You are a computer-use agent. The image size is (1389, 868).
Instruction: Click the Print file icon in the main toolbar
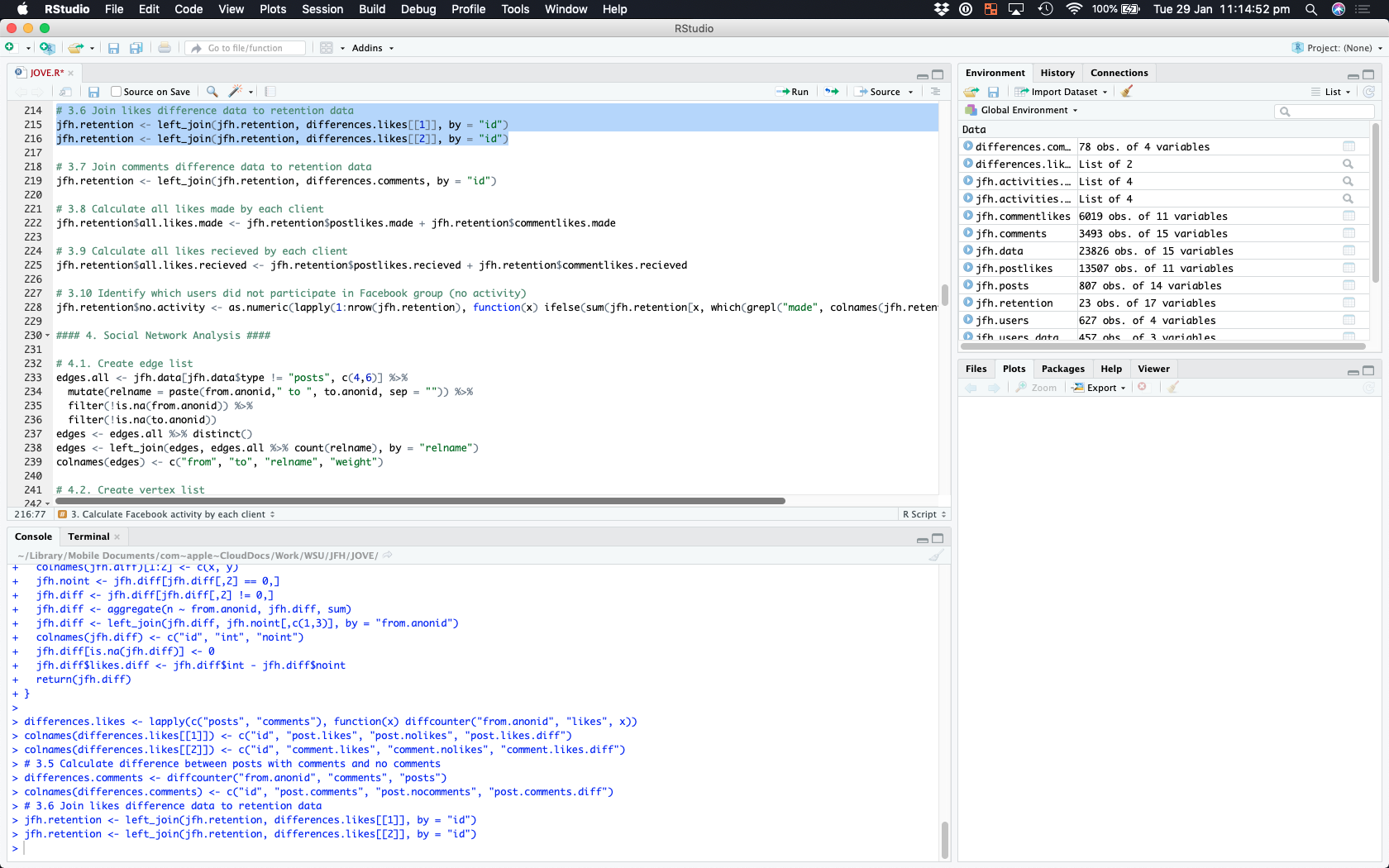[x=165, y=48]
